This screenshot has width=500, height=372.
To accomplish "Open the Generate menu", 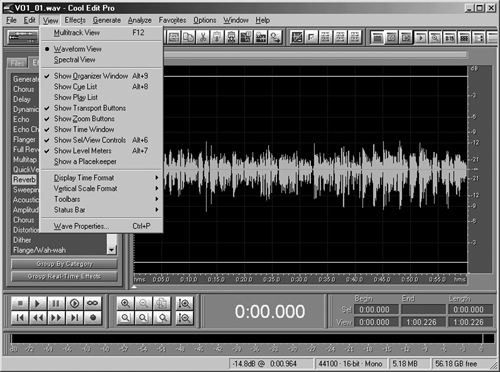I will [107, 20].
